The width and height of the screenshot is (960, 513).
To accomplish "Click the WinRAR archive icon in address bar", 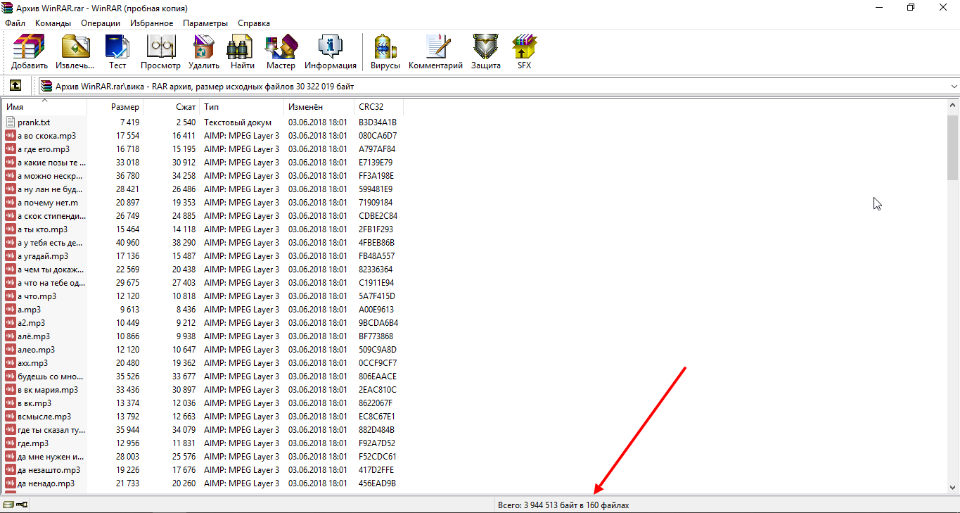I will tap(47, 86).
